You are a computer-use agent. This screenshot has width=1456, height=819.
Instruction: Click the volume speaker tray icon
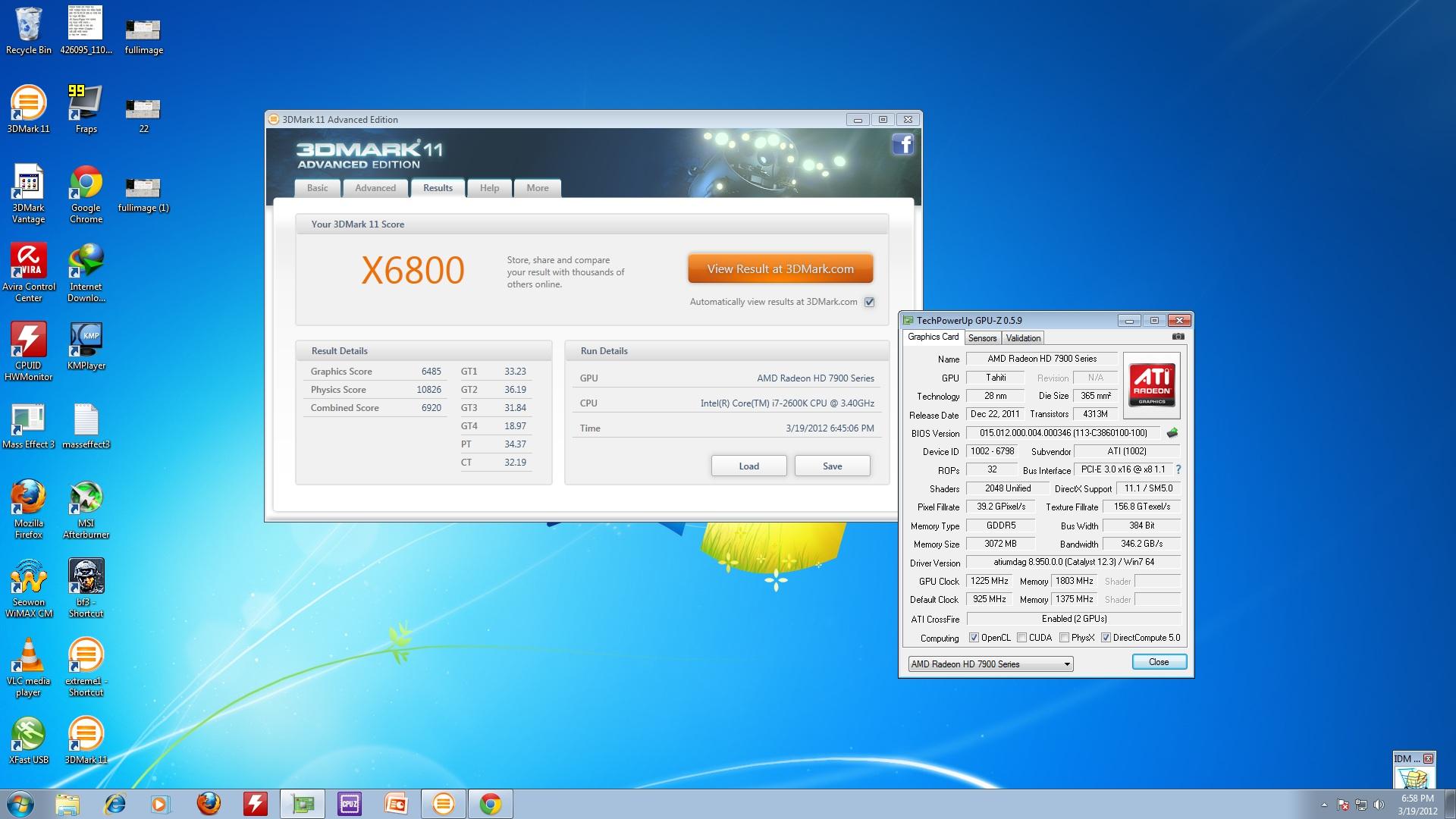click(1379, 805)
